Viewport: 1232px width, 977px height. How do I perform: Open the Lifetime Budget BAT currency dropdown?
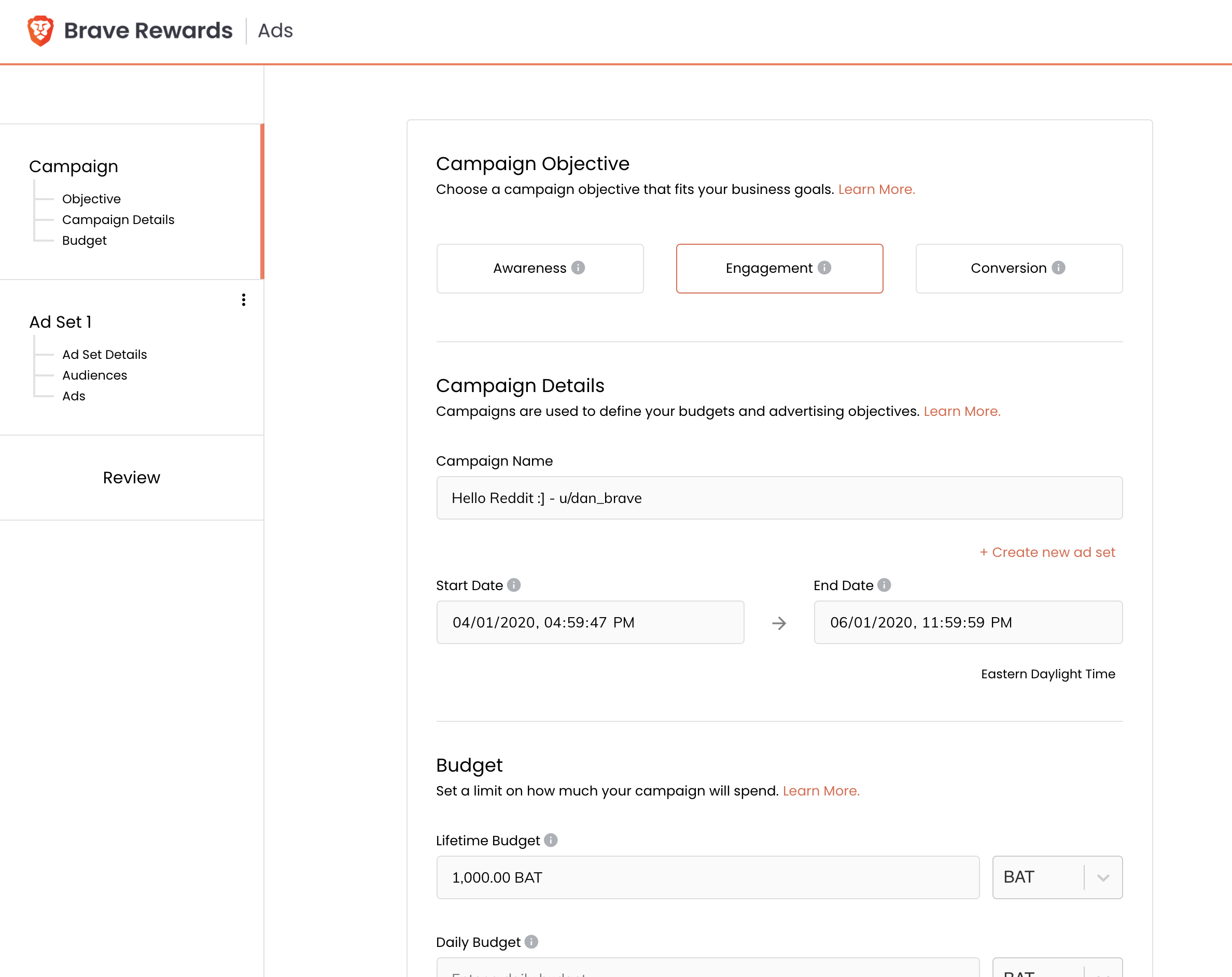coord(1057,877)
